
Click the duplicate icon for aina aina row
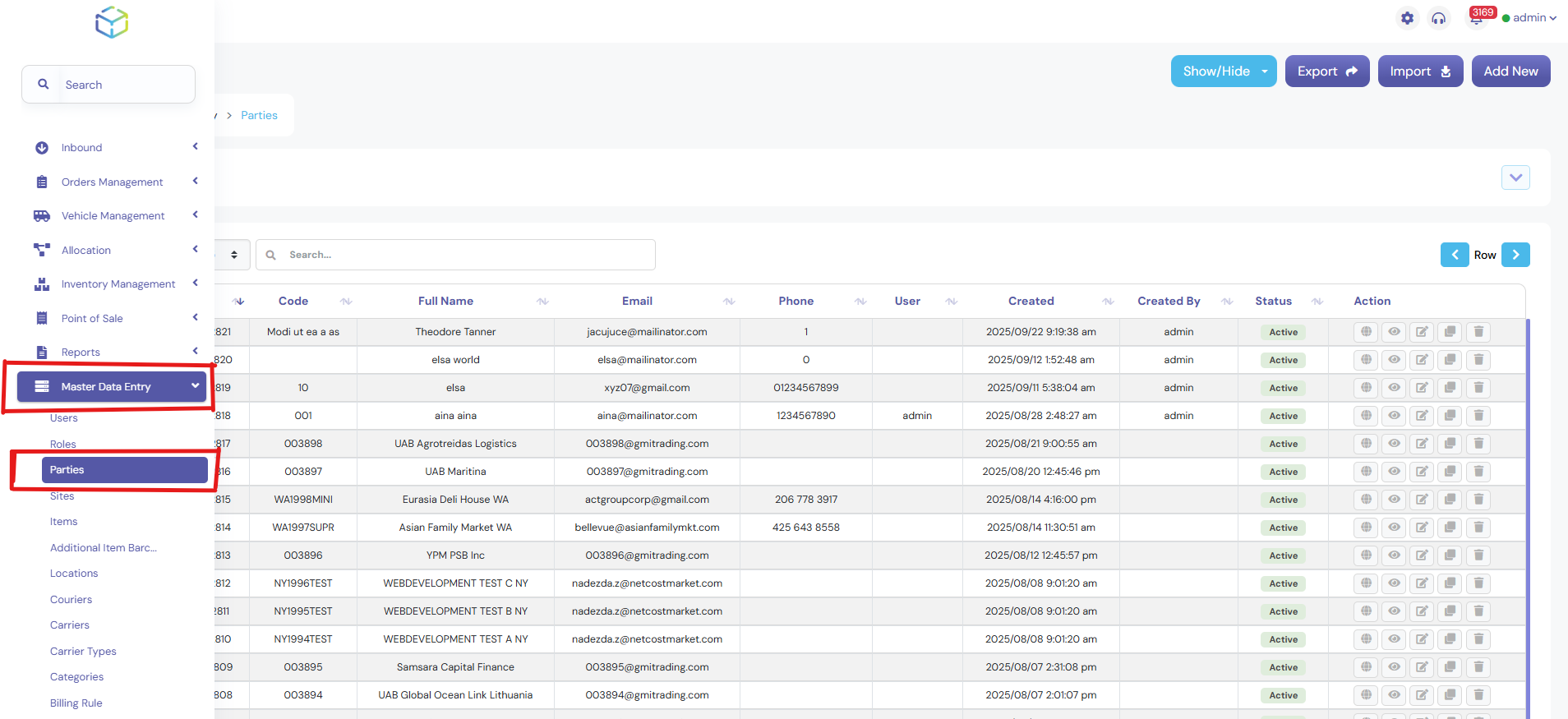1450,416
